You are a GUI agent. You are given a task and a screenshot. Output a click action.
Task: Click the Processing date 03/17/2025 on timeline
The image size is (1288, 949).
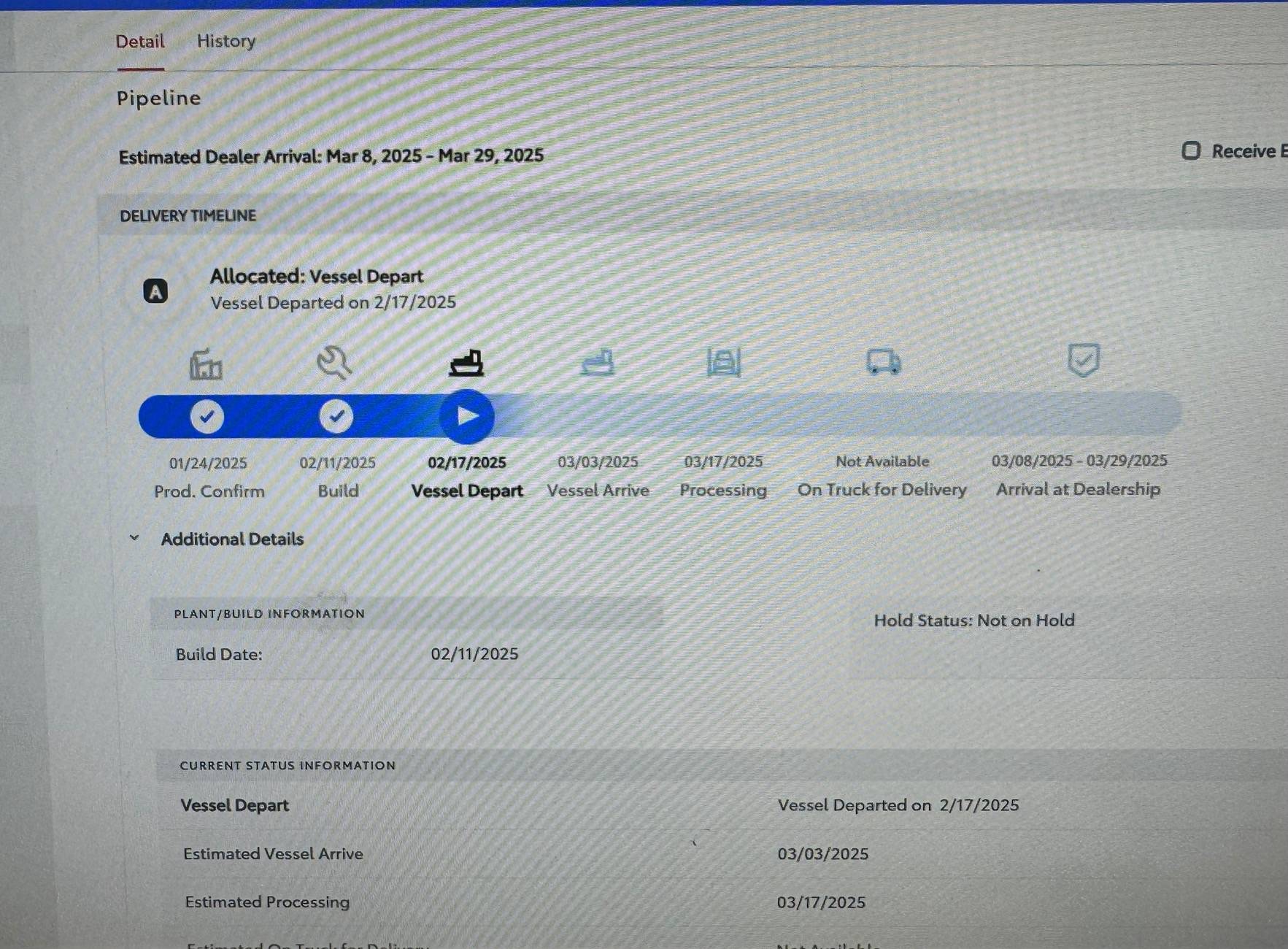click(x=722, y=461)
